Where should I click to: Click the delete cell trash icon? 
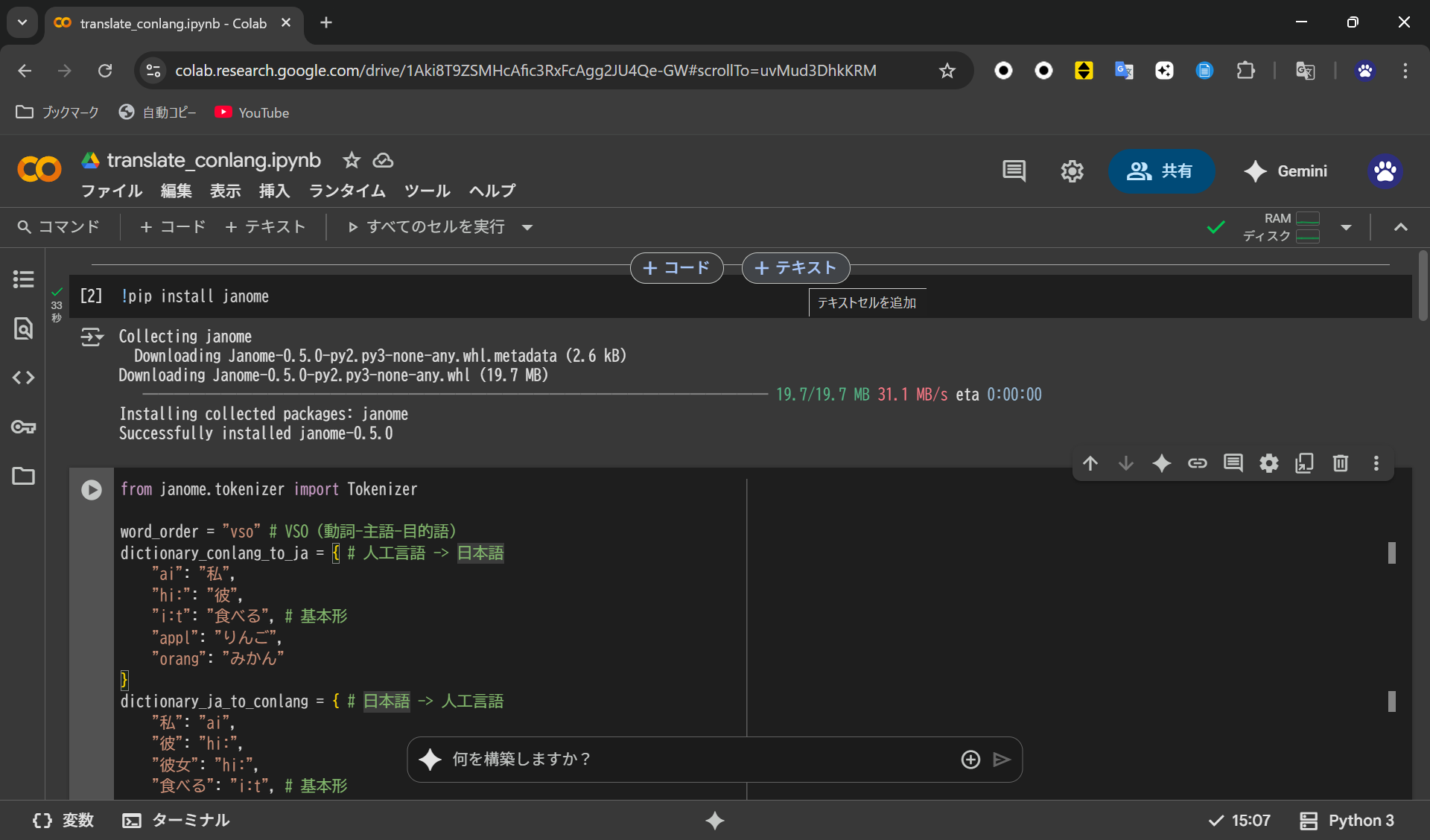(1340, 463)
